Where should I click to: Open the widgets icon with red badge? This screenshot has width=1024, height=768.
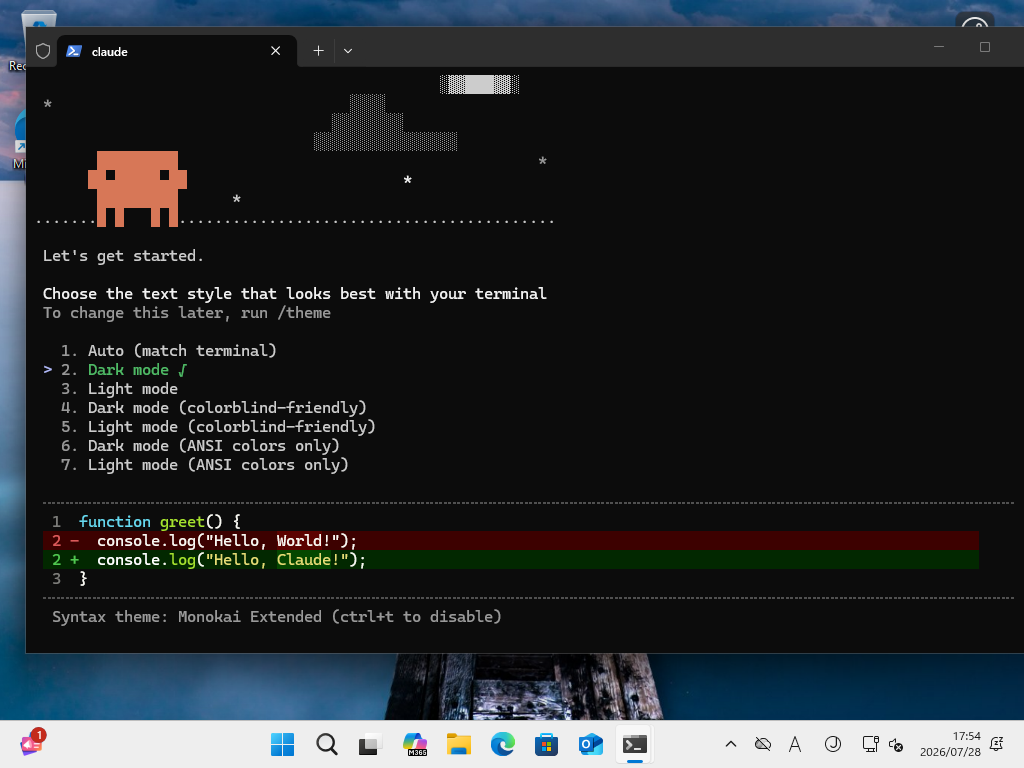(31, 743)
